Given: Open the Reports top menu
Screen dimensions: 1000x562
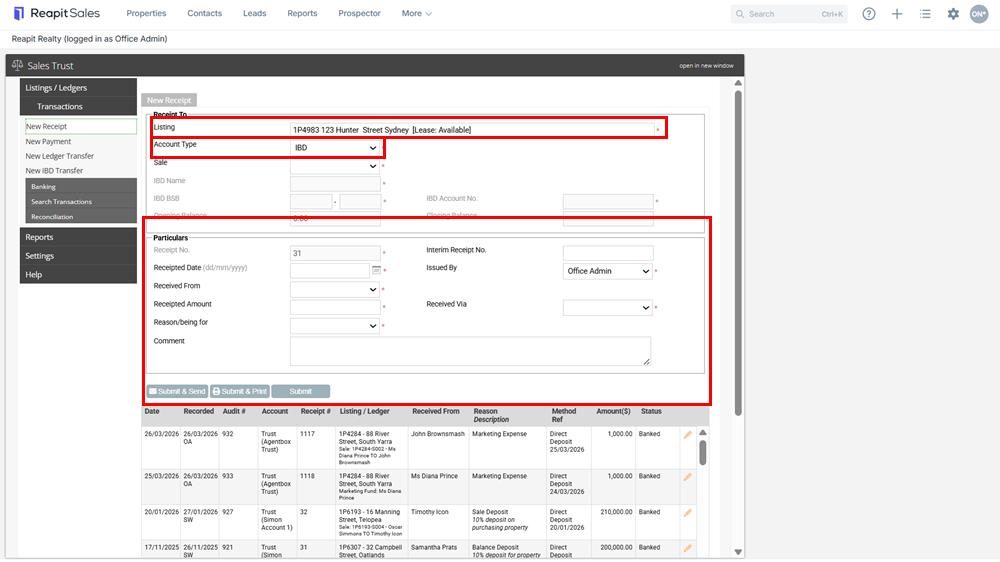Looking at the screenshot, I should click(302, 13).
